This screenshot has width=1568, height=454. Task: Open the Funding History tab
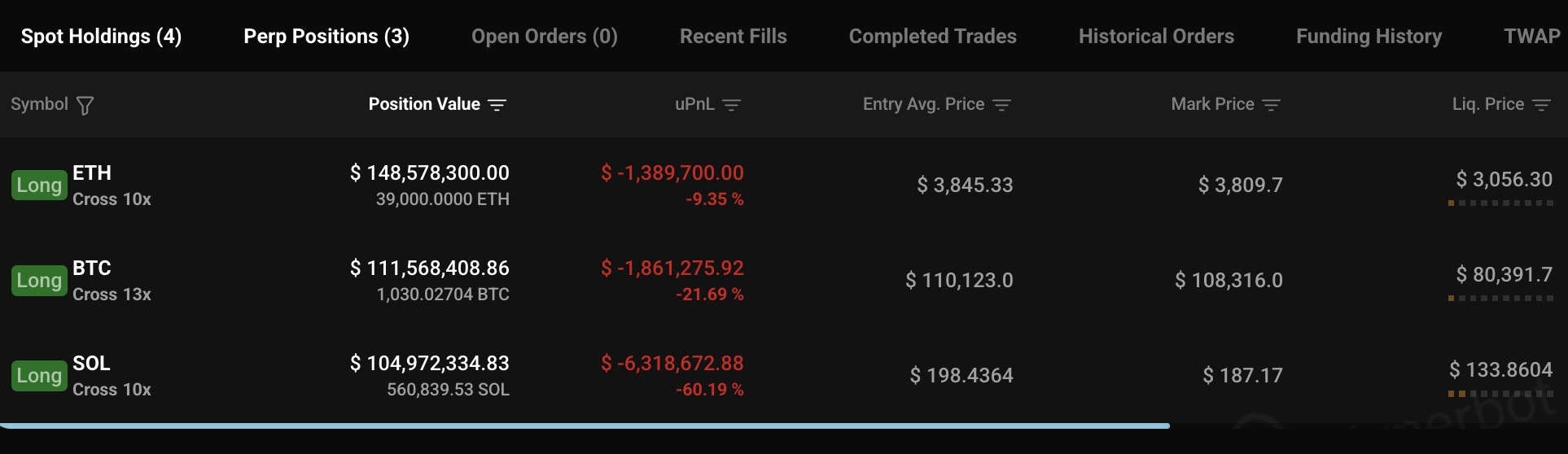(x=1369, y=37)
